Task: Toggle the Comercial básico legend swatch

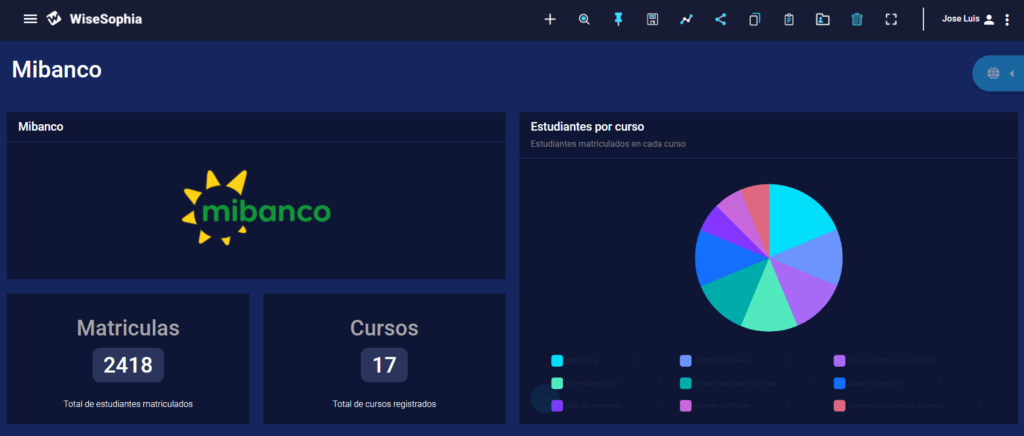Action: (686, 361)
